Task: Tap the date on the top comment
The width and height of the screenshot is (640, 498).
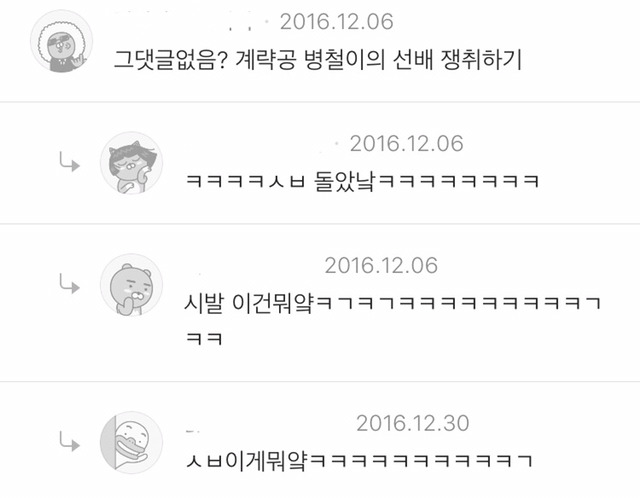Action: click(337, 22)
